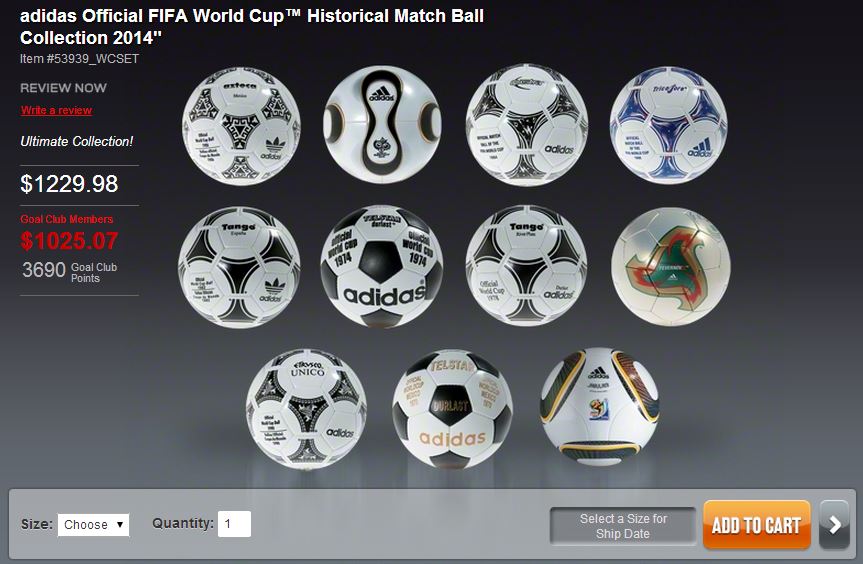The height and width of the screenshot is (564, 863).
Task: Open the Size Choose dropdown
Action: [94, 524]
